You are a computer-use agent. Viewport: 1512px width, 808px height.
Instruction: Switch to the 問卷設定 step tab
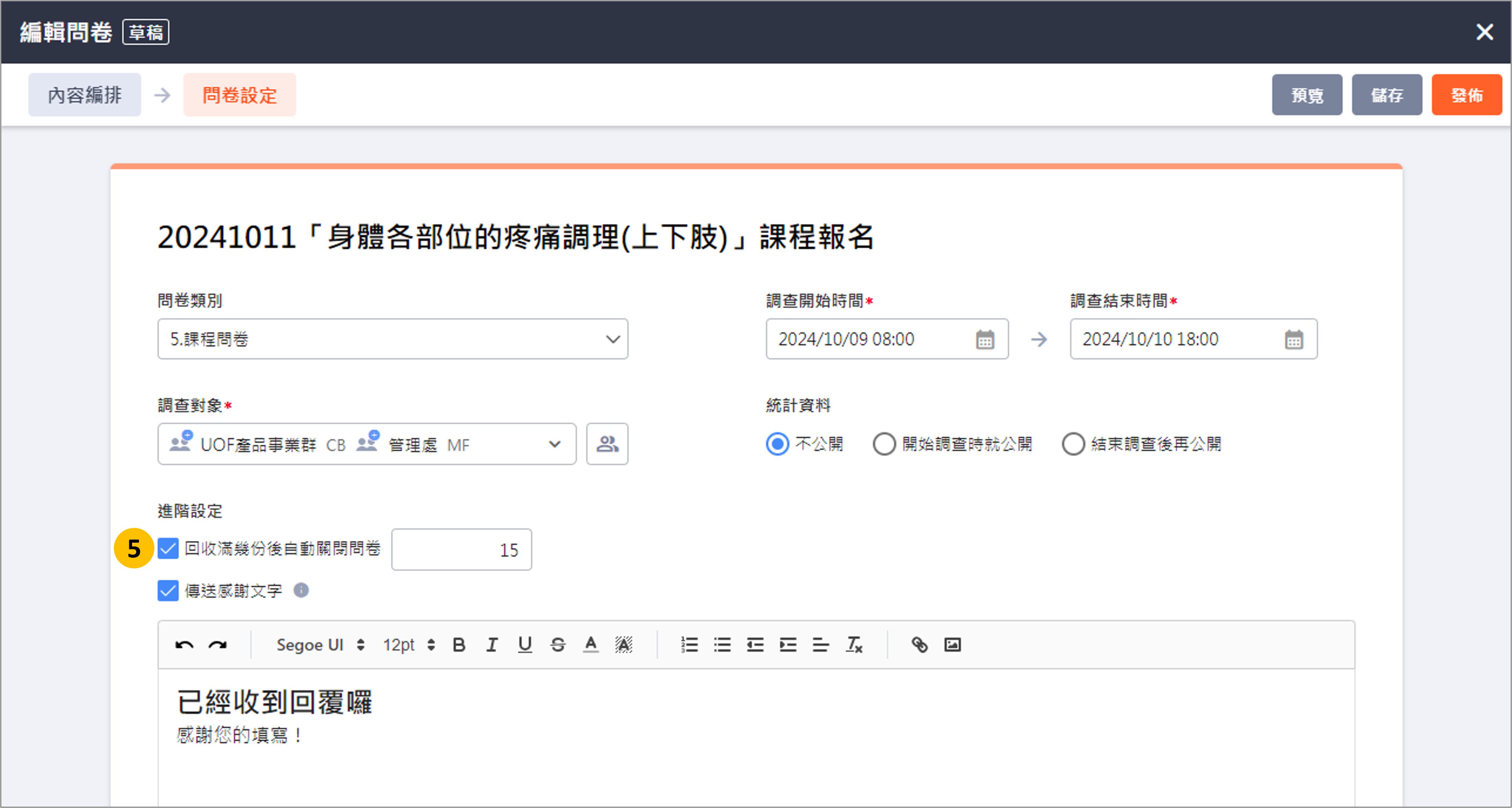coord(239,95)
